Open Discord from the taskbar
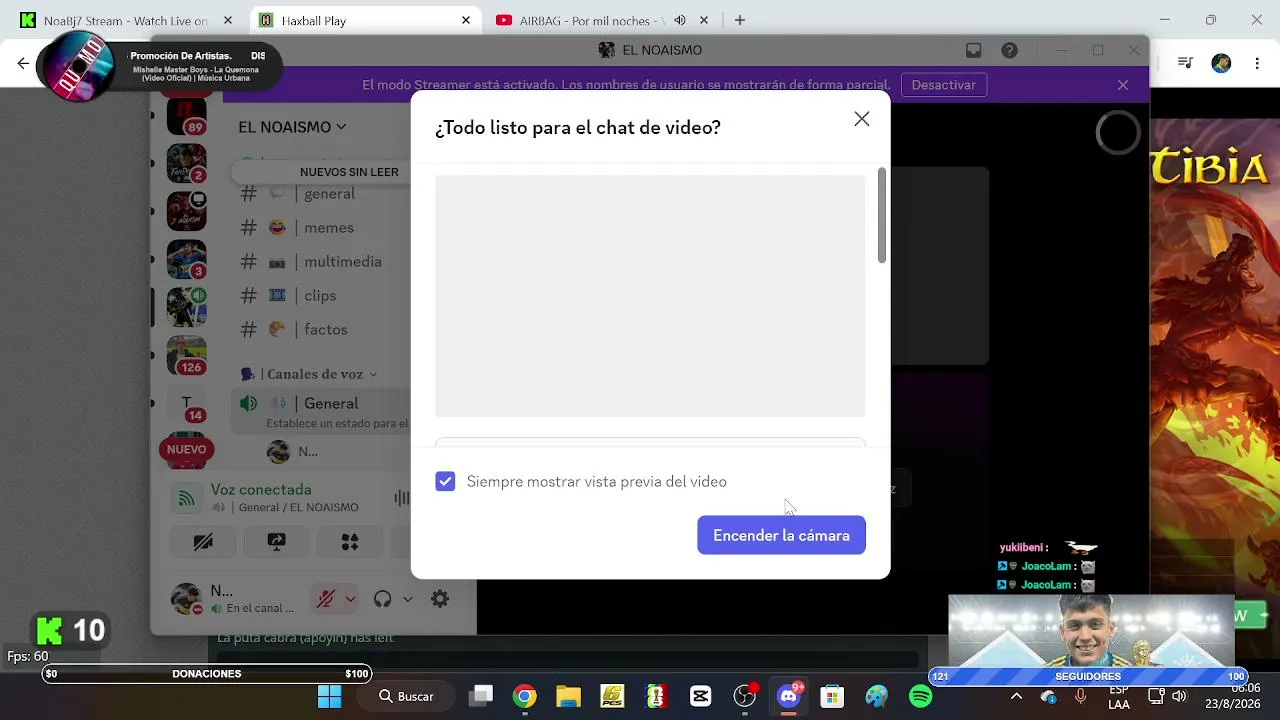This screenshot has width=1280, height=720. [789, 696]
